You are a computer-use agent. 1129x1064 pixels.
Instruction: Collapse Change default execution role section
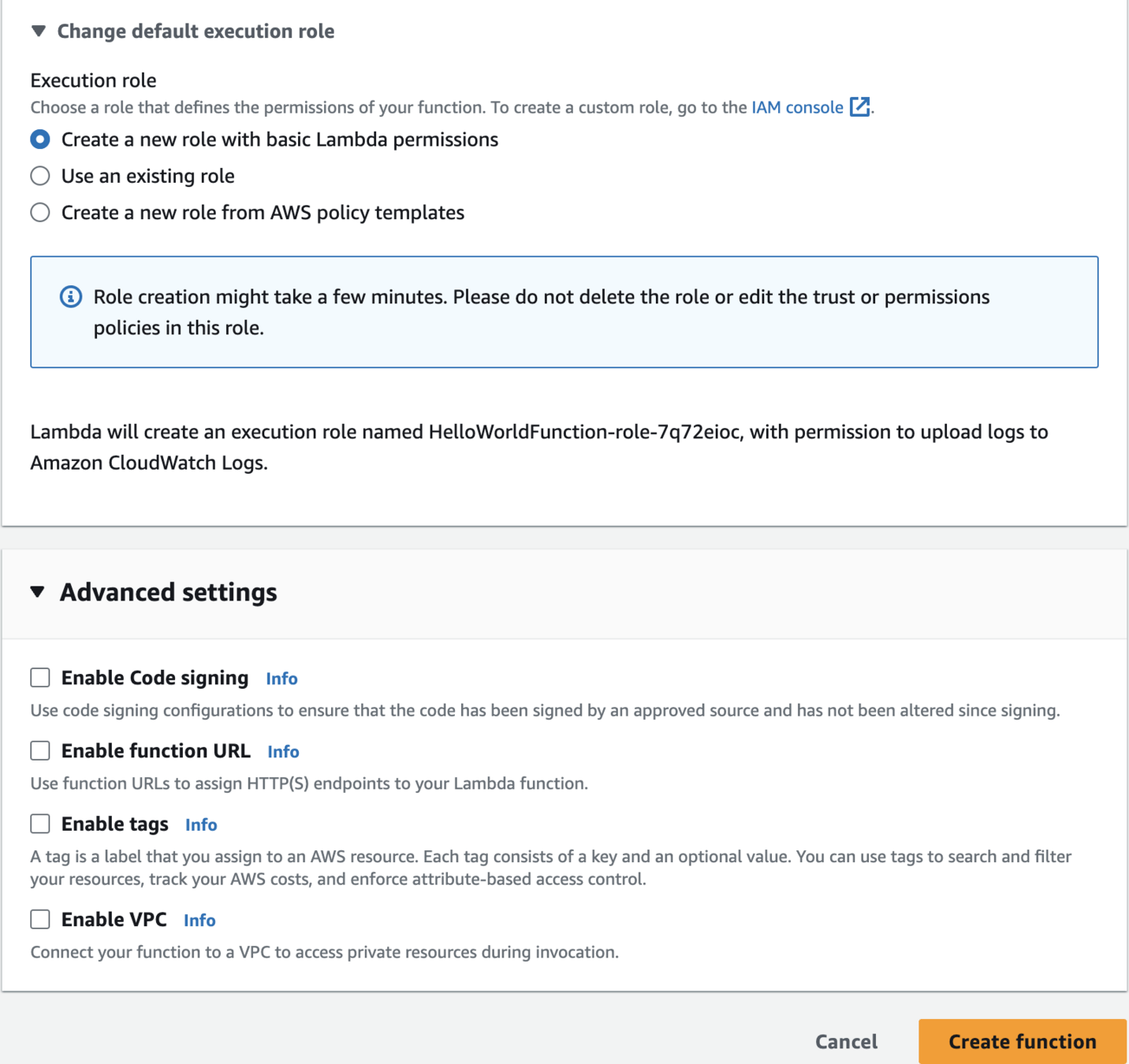(x=39, y=32)
